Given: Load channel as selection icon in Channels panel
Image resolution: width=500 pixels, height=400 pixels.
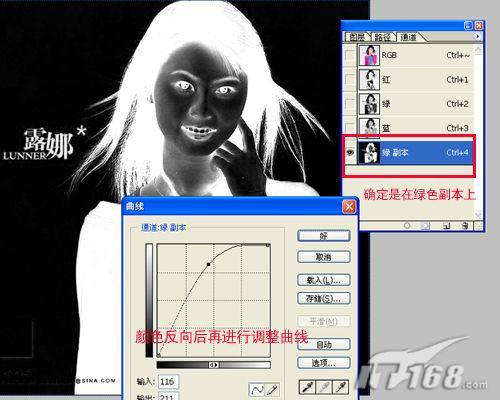Looking at the screenshot, I should (x=407, y=226).
